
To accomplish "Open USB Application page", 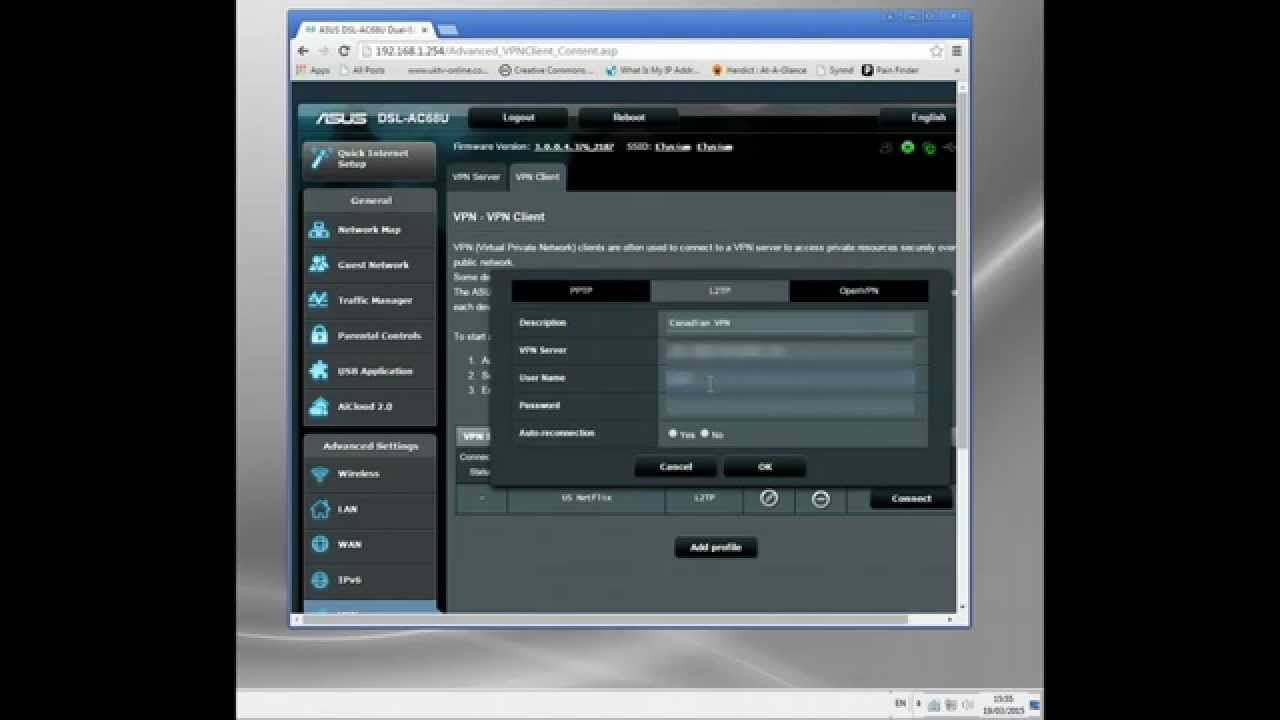I will pyautogui.click(x=369, y=371).
